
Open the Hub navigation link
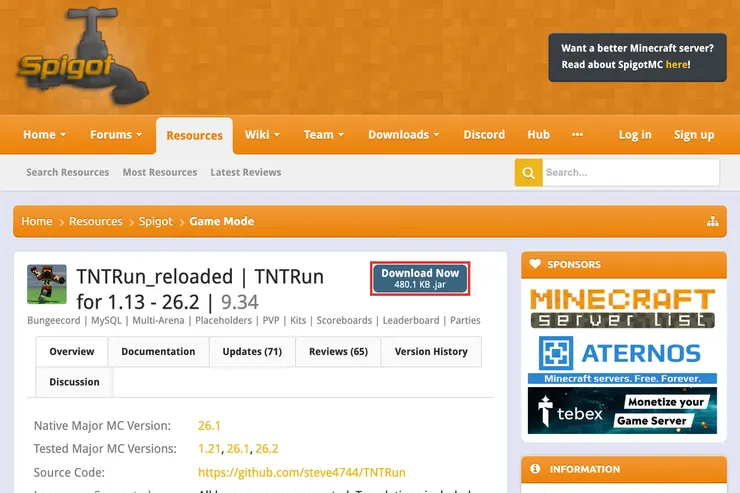click(538, 135)
